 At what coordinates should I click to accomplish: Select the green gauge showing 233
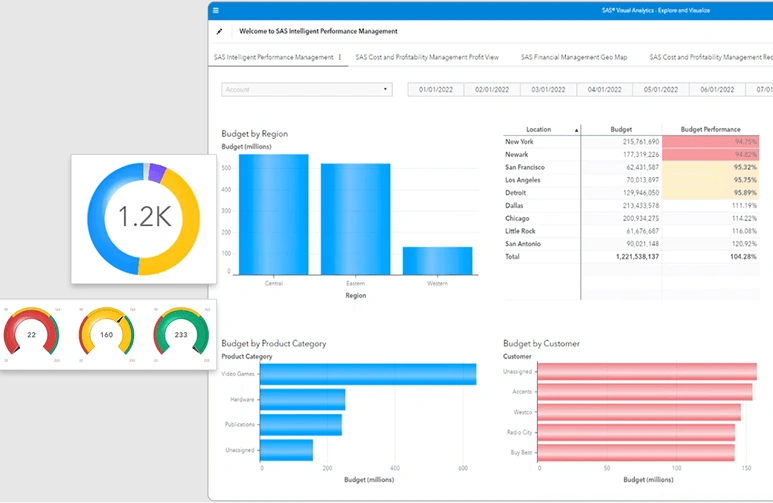[x=181, y=332]
